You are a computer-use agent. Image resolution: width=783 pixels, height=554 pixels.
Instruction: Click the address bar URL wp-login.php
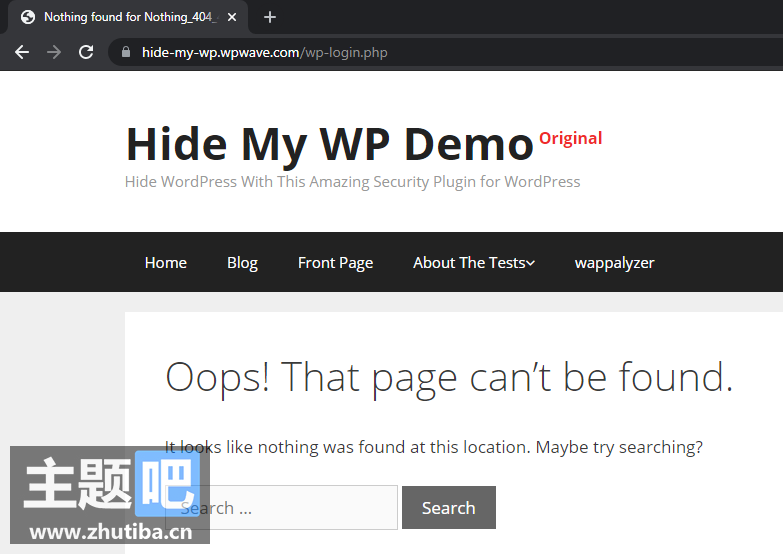pyautogui.click(x=265, y=52)
